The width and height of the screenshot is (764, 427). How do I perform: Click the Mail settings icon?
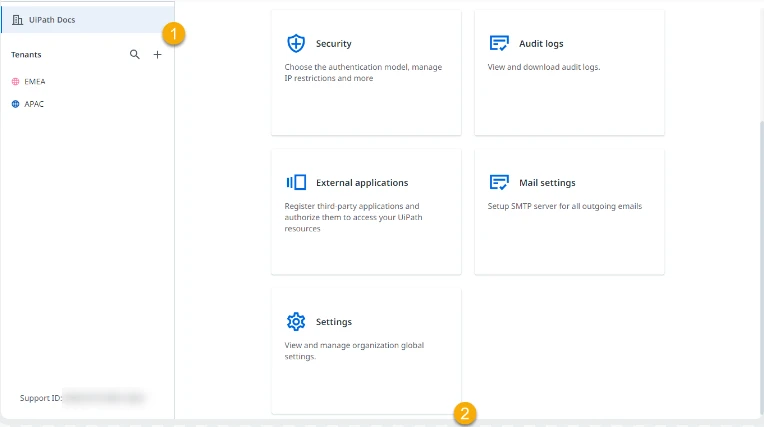[499, 182]
